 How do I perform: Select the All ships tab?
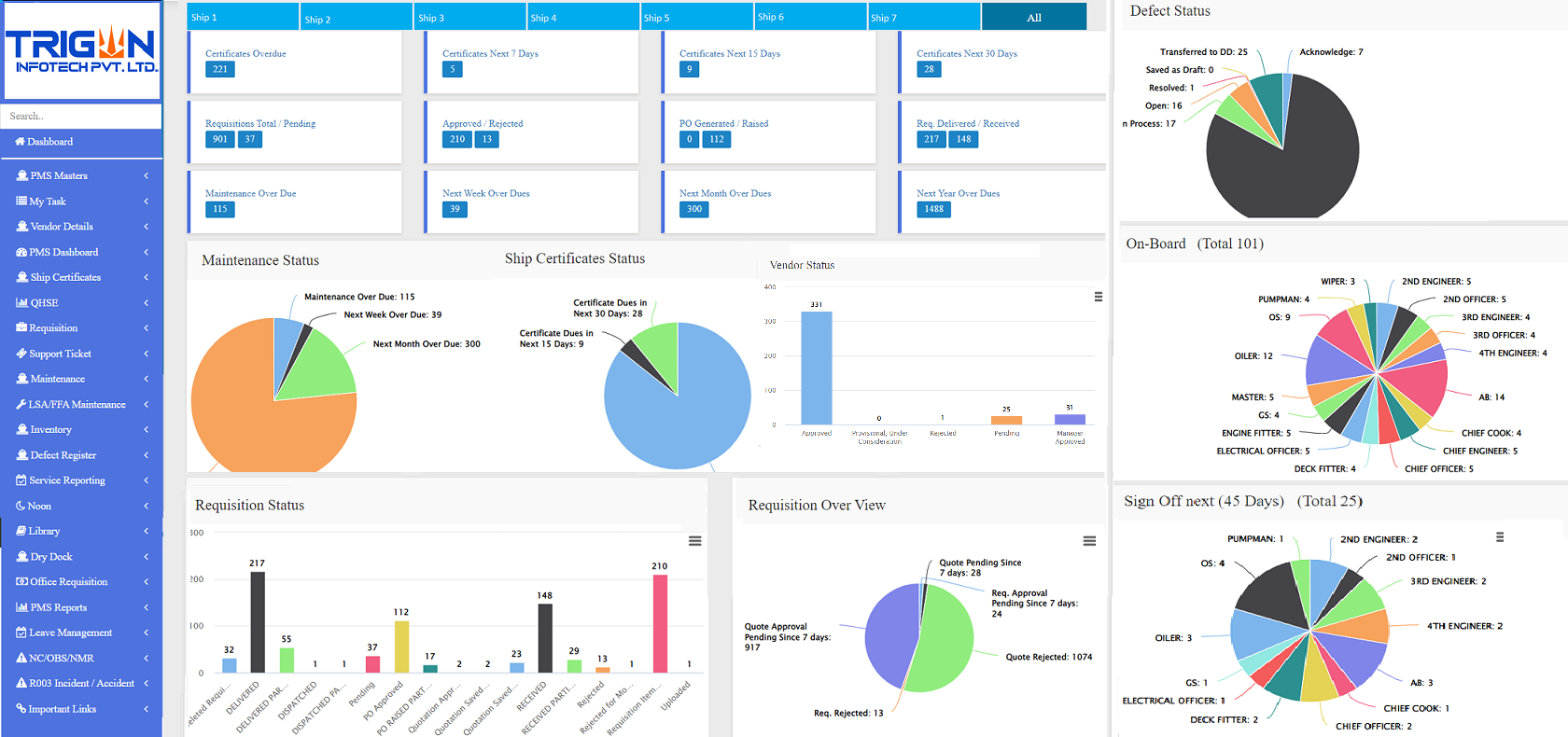tap(1034, 17)
